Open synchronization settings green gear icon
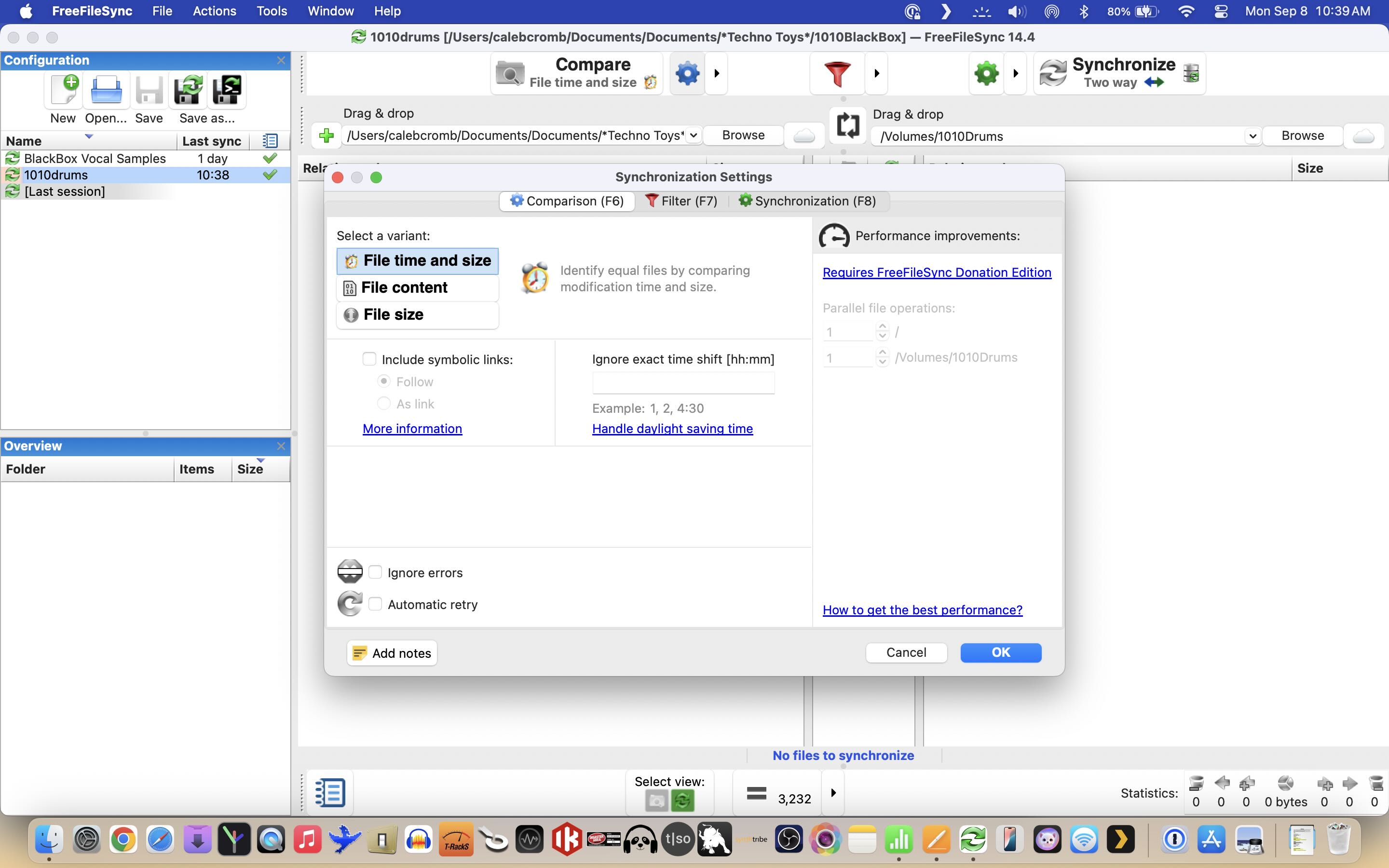Viewport: 1389px width, 868px height. pos(986,73)
